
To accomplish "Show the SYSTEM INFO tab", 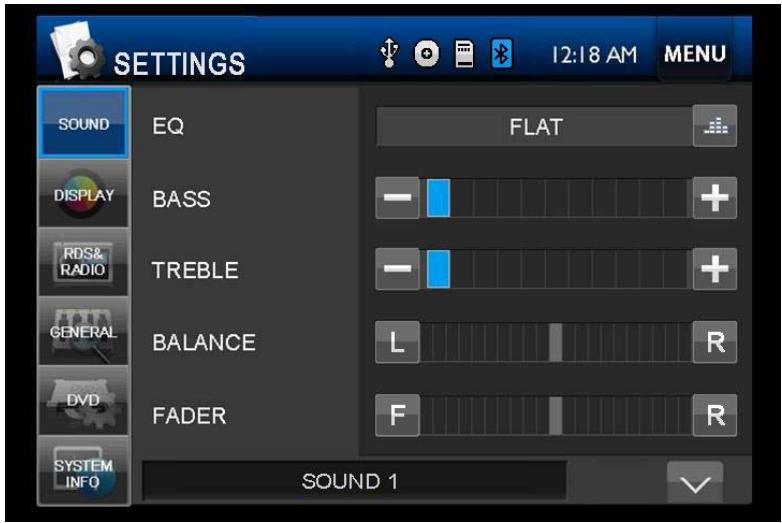I will tap(84, 470).
